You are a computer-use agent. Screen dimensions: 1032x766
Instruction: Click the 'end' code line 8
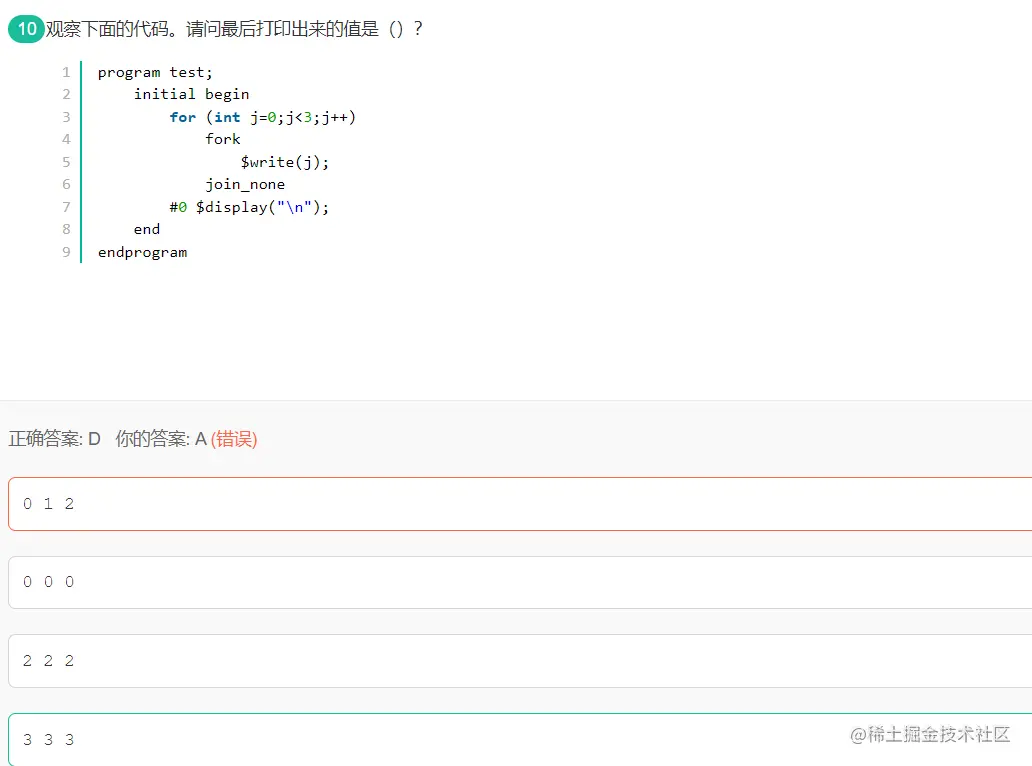[x=147, y=229]
